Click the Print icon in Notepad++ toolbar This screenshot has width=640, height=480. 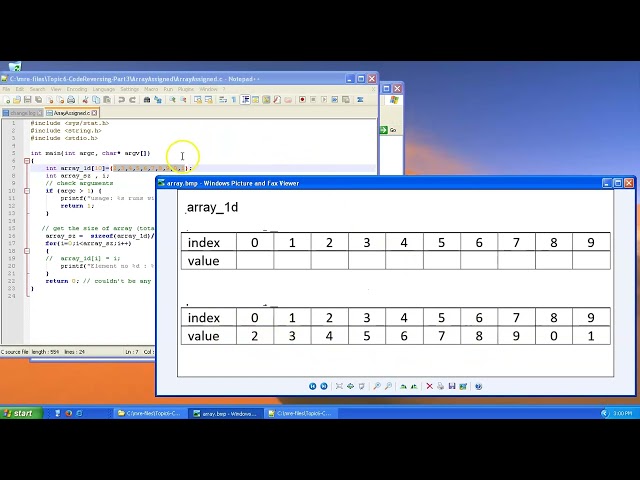(x=71, y=100)
